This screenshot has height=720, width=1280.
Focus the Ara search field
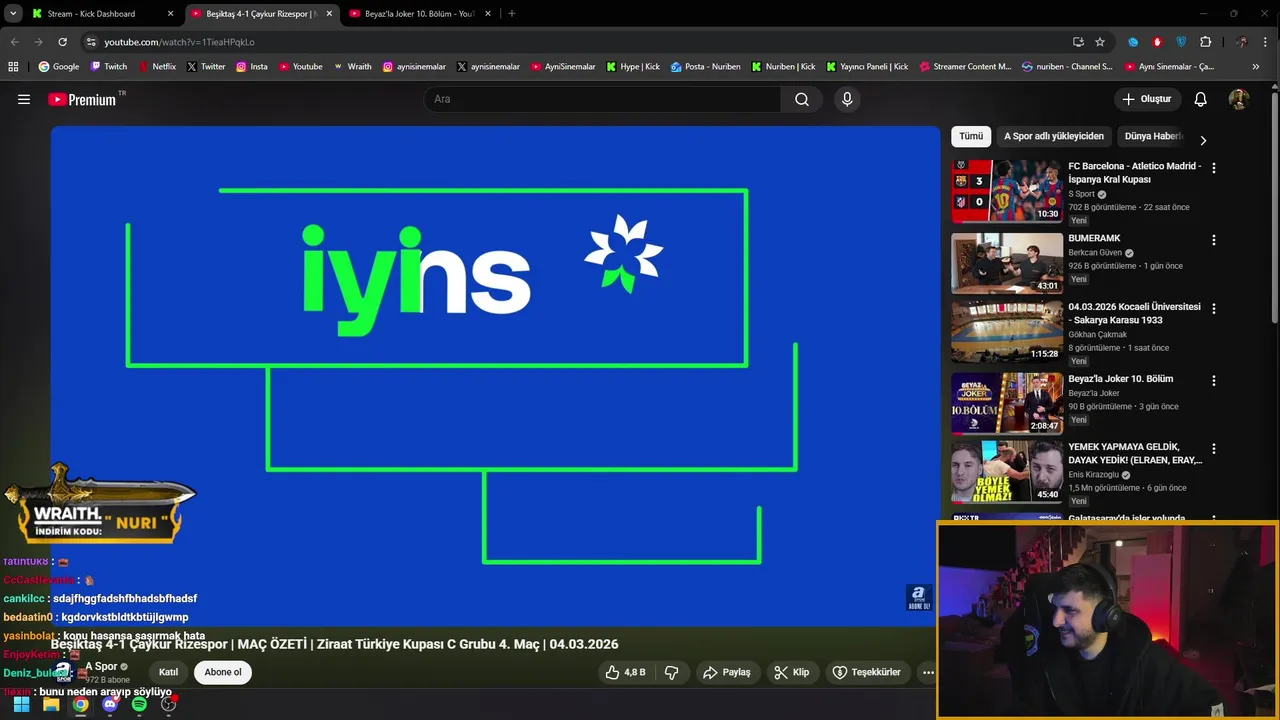[x=602, y=99]
